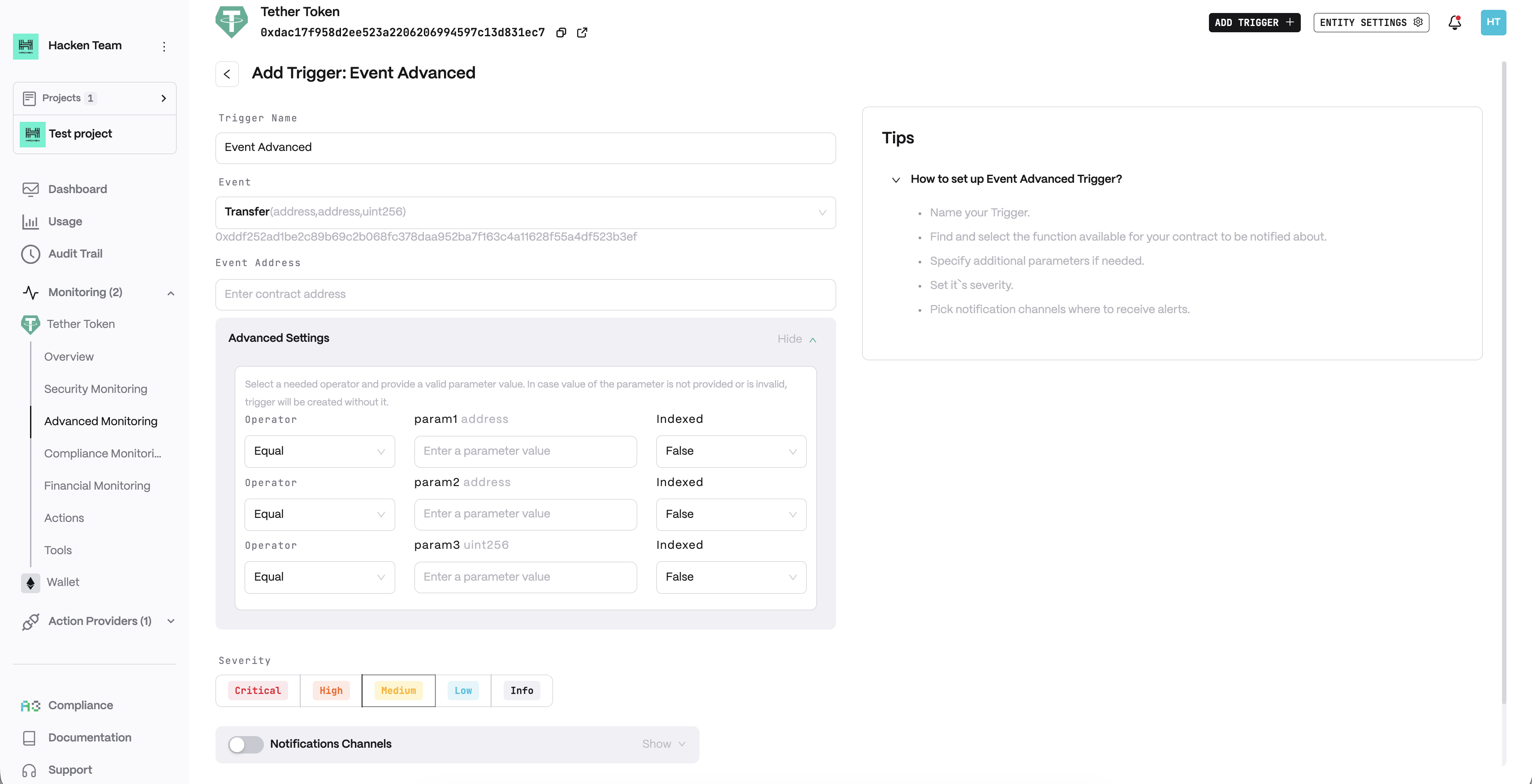Image resolution: width=1532 pixels, height=784 pixels.
Task: Click the Event Address input field
Action: tap(525, 294)
